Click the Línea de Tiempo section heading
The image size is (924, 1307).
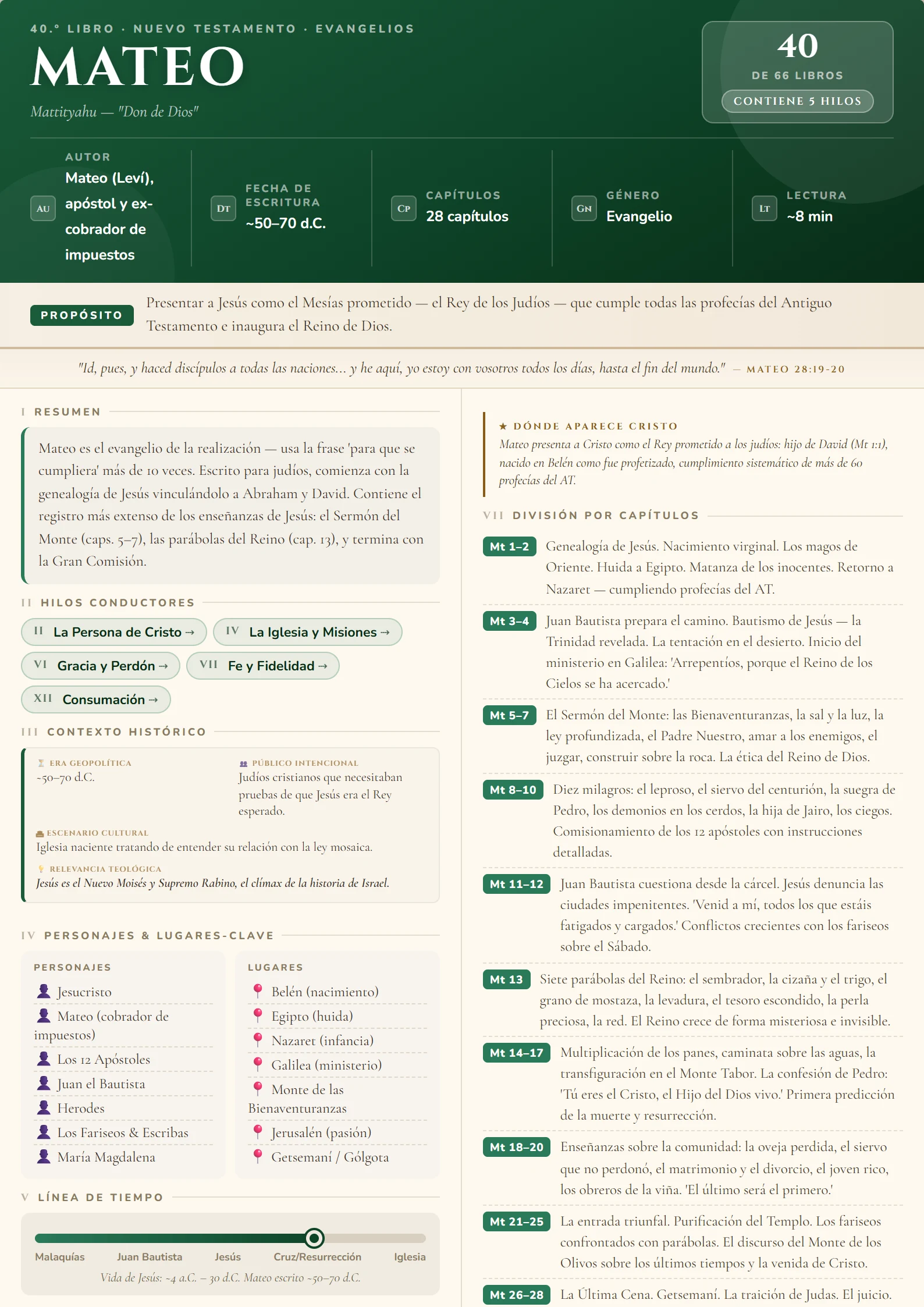click(x=101, y=1198)
